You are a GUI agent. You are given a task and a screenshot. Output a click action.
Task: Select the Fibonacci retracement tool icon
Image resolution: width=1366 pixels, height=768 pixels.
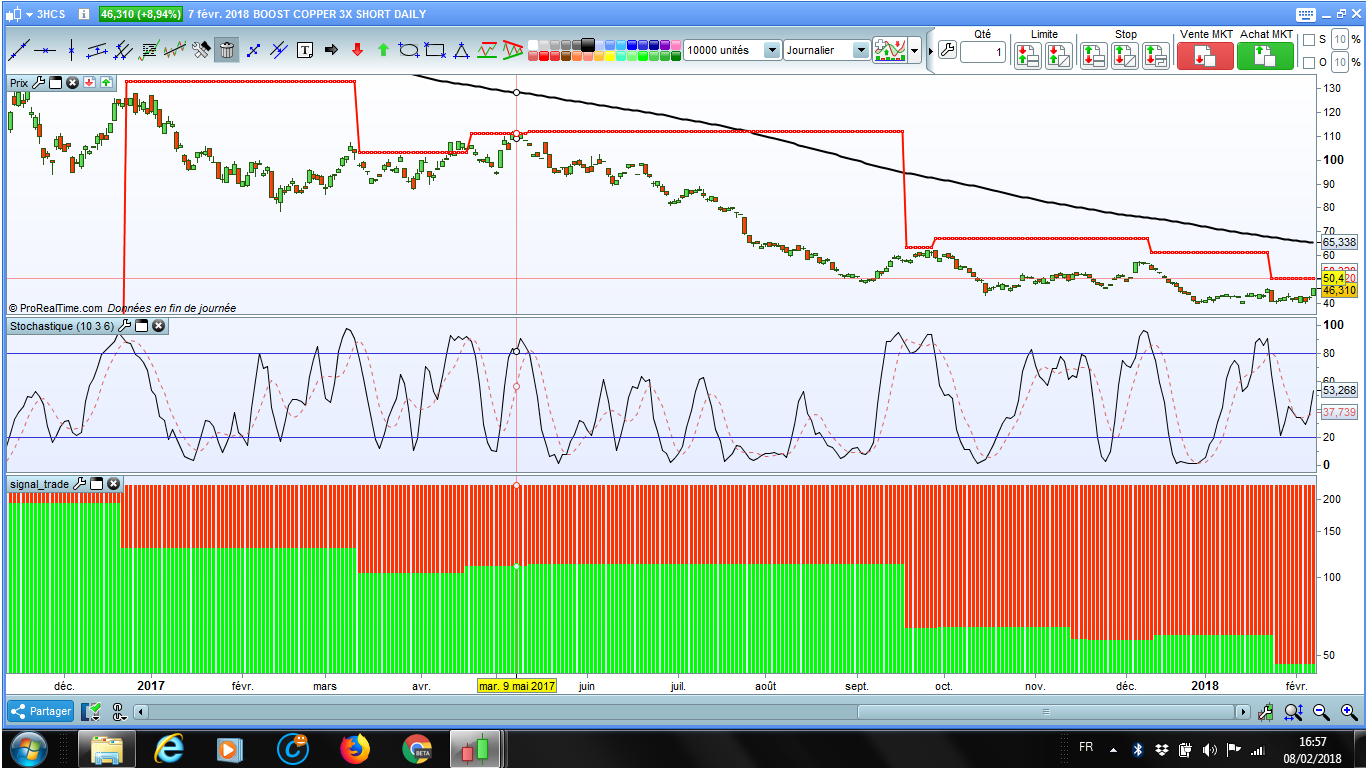coord(148,50)
